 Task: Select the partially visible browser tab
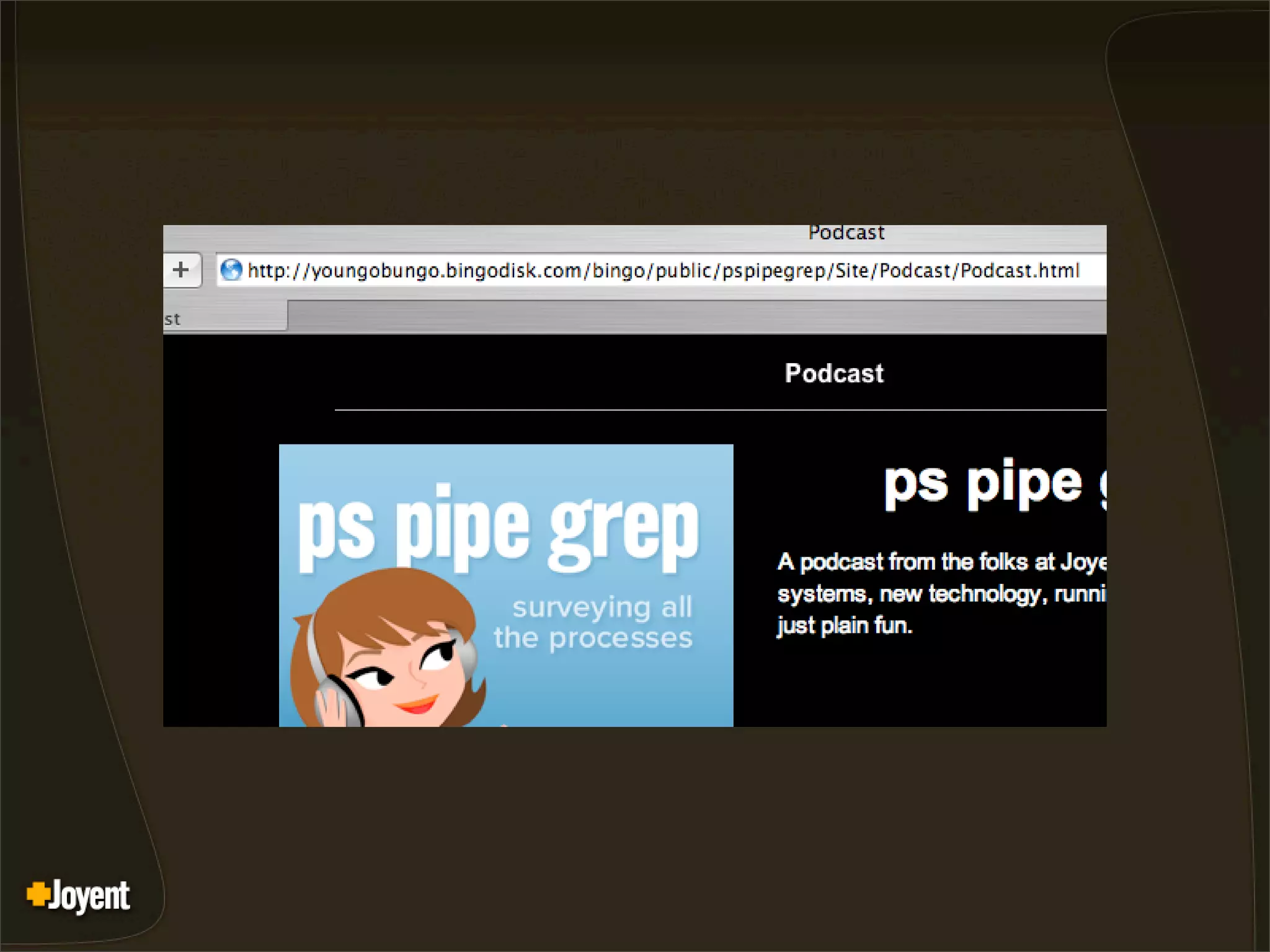pos(225,317)
